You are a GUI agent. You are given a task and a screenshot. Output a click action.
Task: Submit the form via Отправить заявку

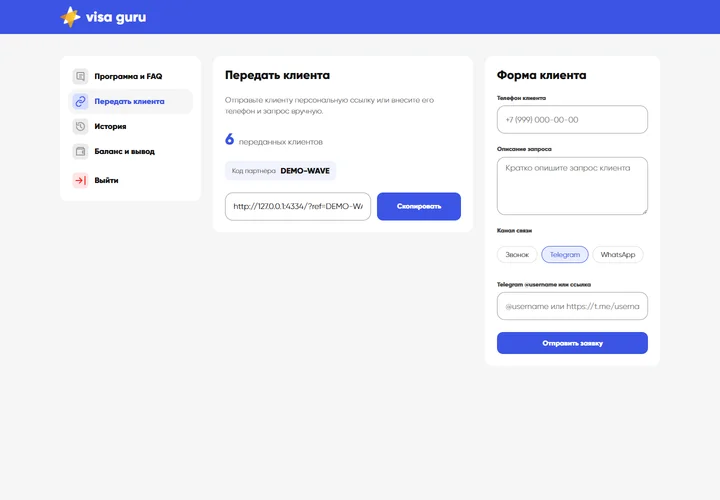point(572,343)
